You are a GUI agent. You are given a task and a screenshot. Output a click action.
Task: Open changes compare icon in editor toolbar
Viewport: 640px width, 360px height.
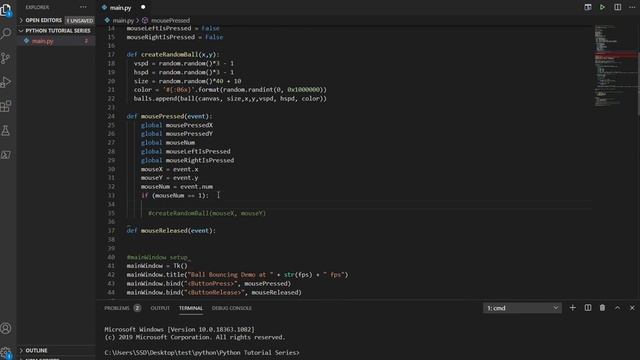(588, 7)
